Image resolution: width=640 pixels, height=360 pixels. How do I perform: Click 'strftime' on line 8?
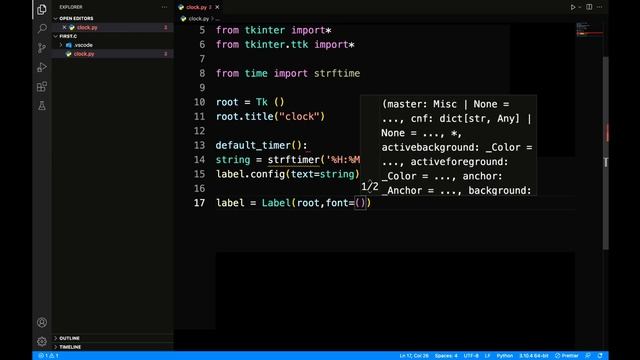[337, 73]
